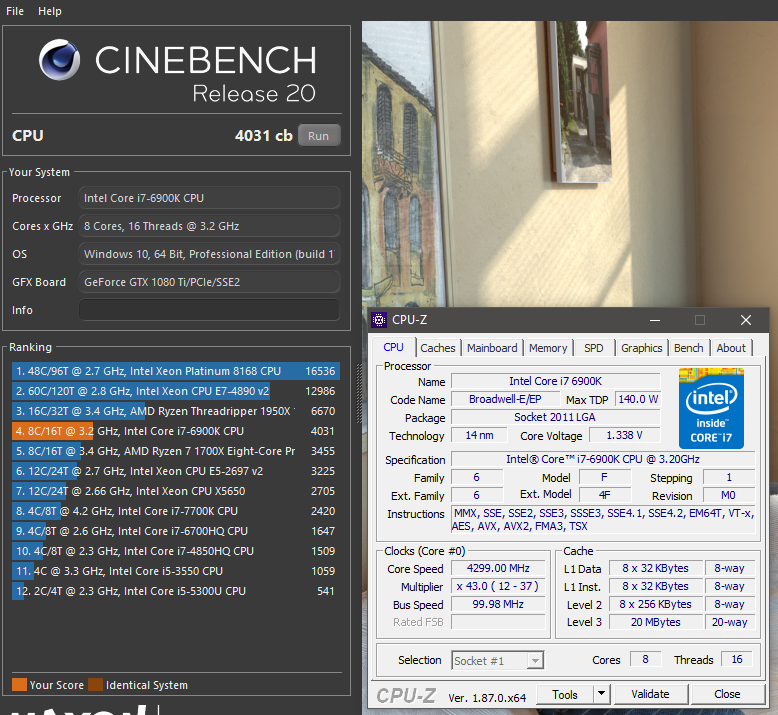Click the Core Voltage value 1.338 V
This screenshot has width=778, height=715.
tap(625, 435)
